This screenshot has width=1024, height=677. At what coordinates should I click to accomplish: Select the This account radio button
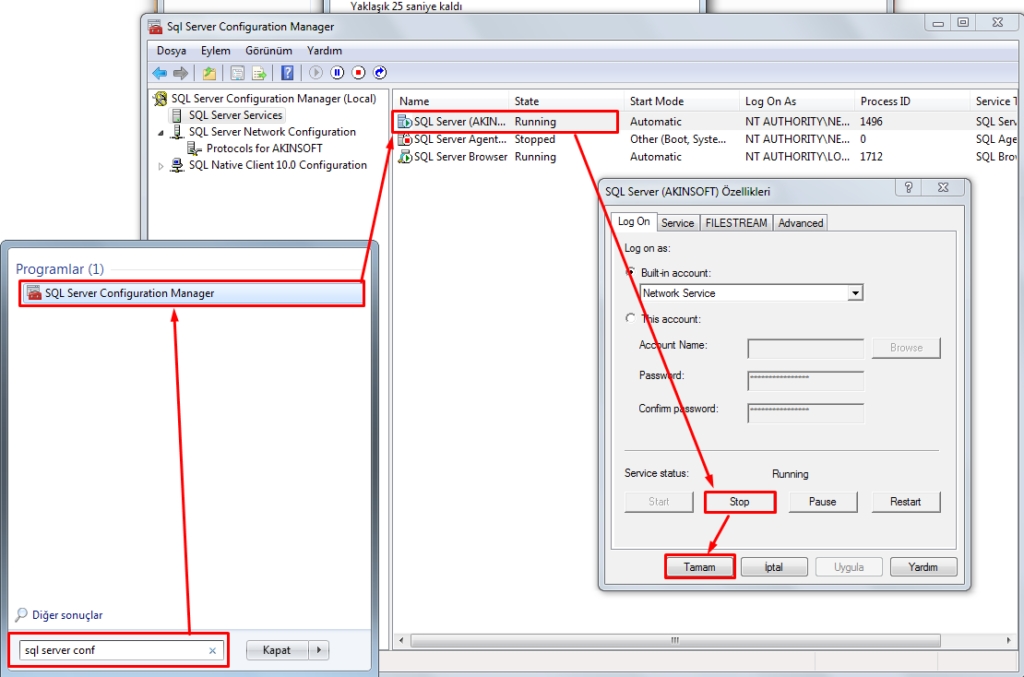630,319
